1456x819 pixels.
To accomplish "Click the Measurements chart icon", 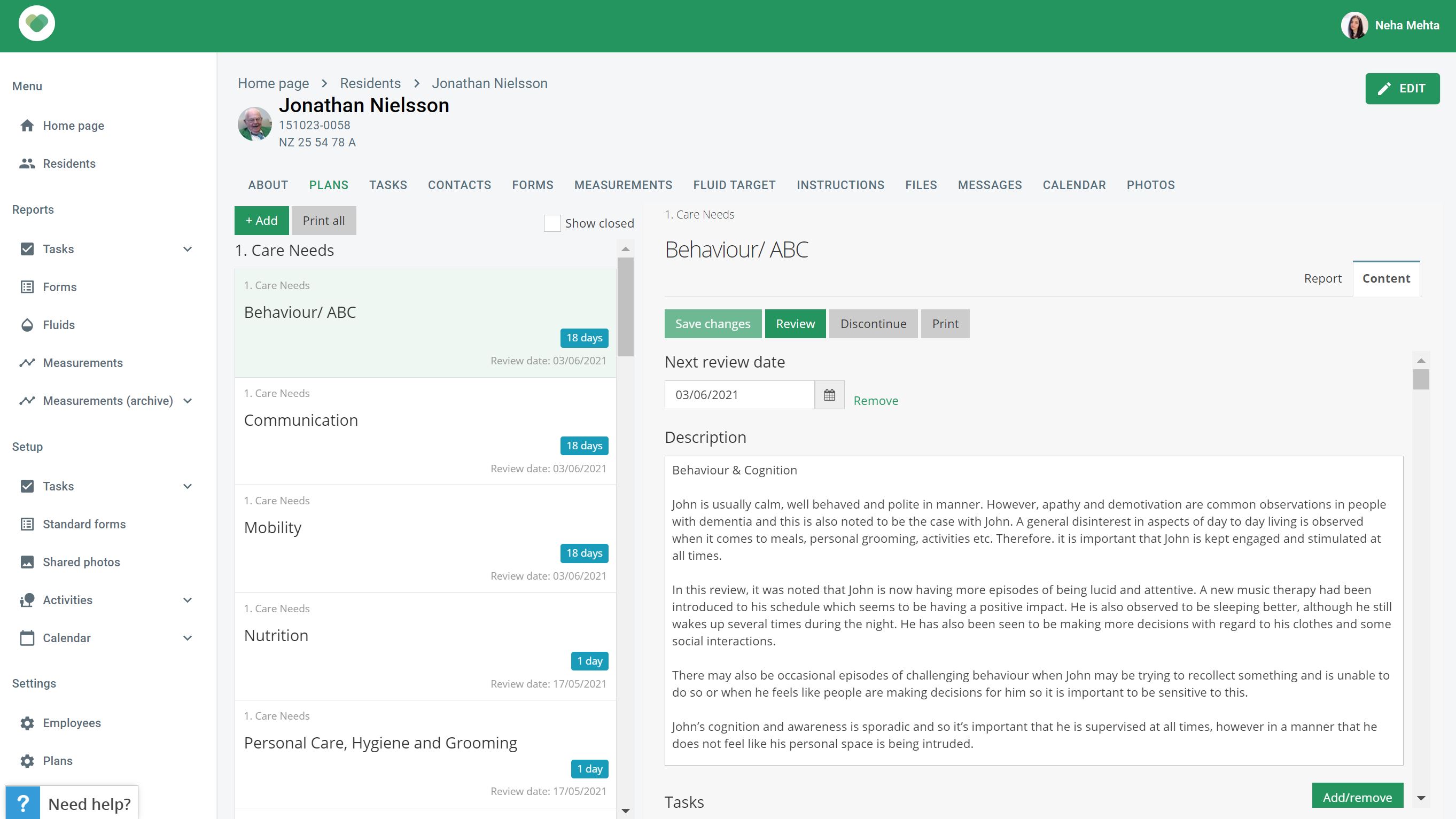I will pos(27,363).
